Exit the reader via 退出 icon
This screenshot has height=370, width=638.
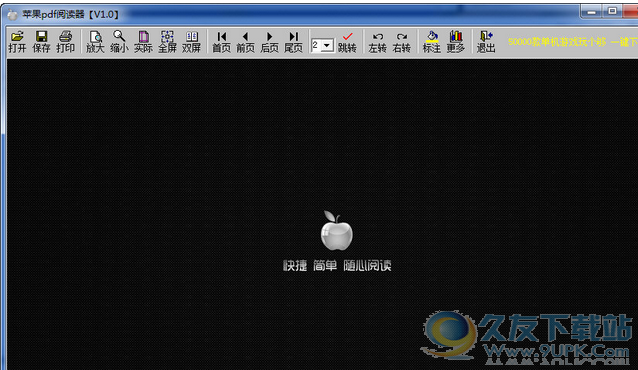[x=485, y=42]
